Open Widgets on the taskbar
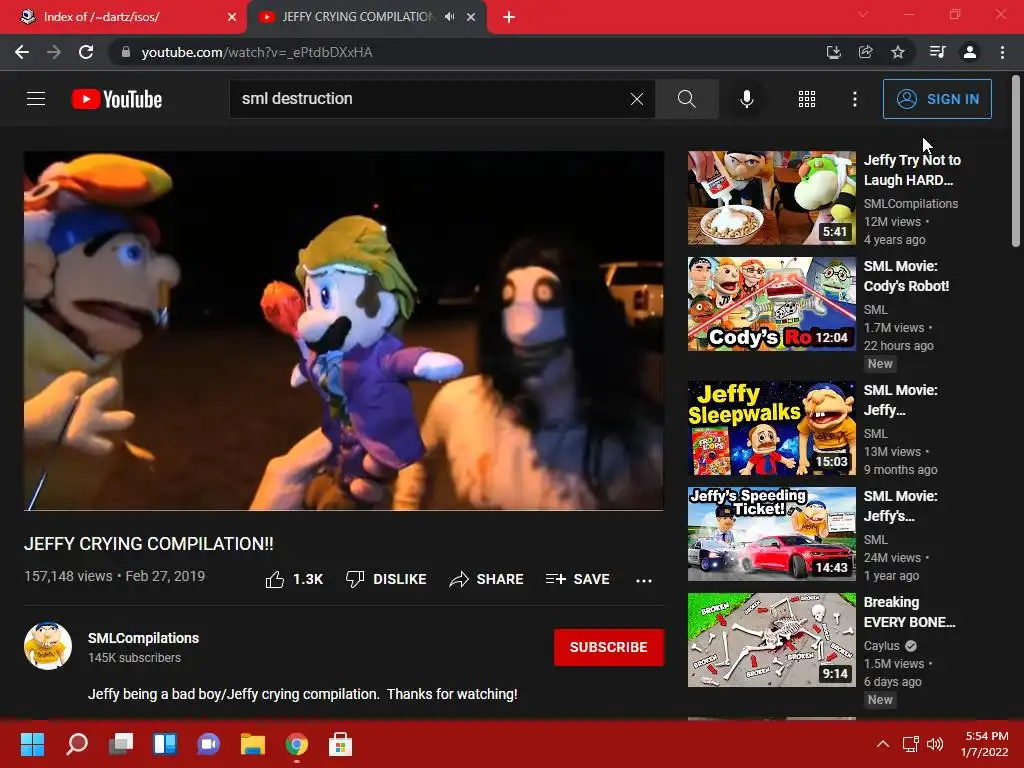The image size is (1024, 768). point(165,744)
